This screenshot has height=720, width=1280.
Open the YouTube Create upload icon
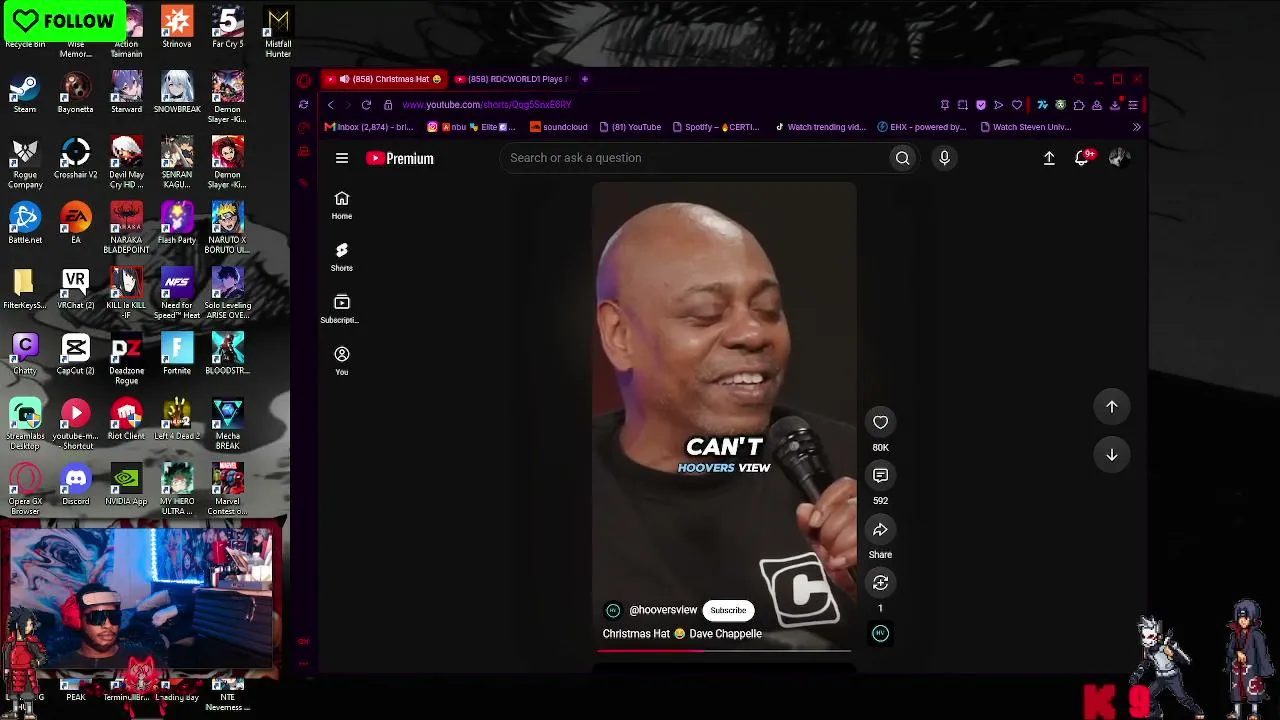(1049, 158)
